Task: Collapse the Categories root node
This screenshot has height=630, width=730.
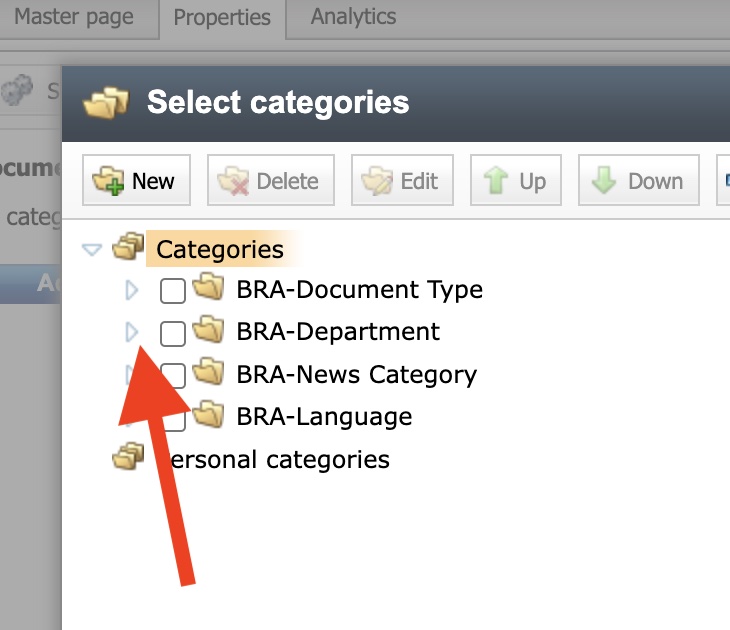Action: point(92,249)
